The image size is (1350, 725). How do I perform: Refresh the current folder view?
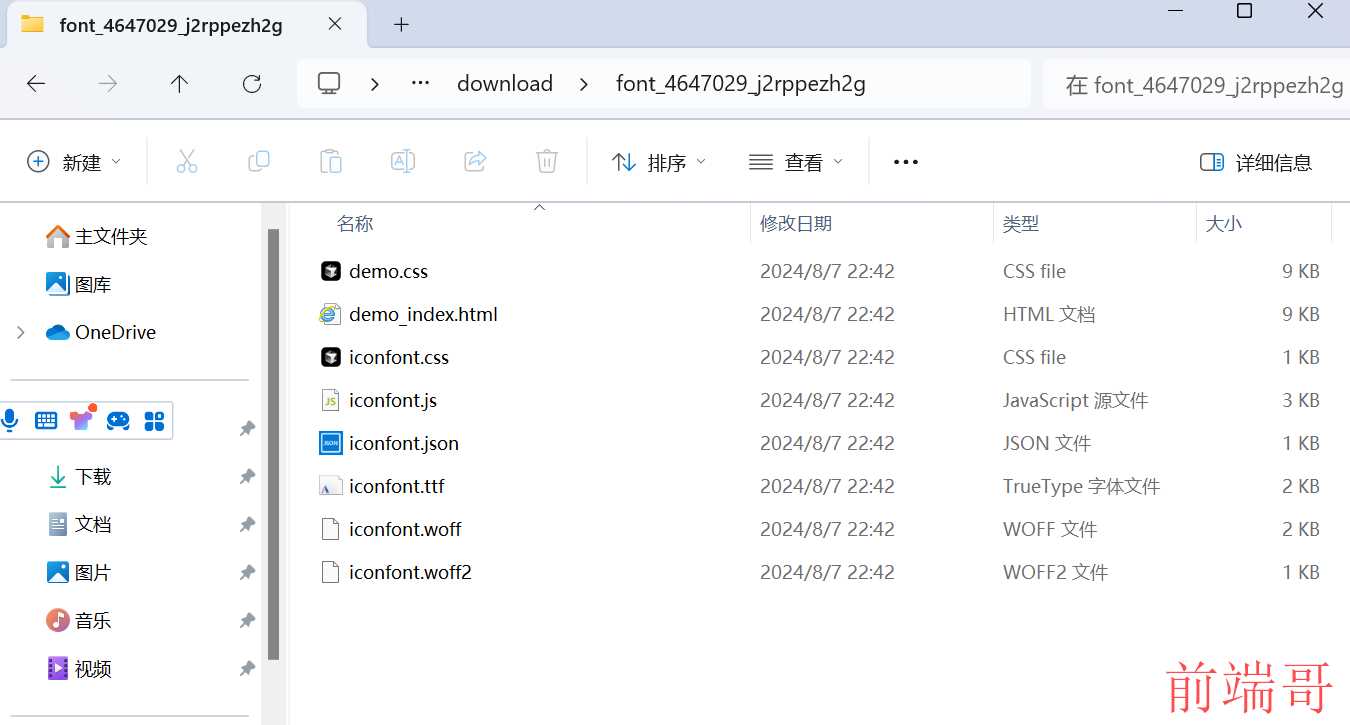tap(252, 84)
